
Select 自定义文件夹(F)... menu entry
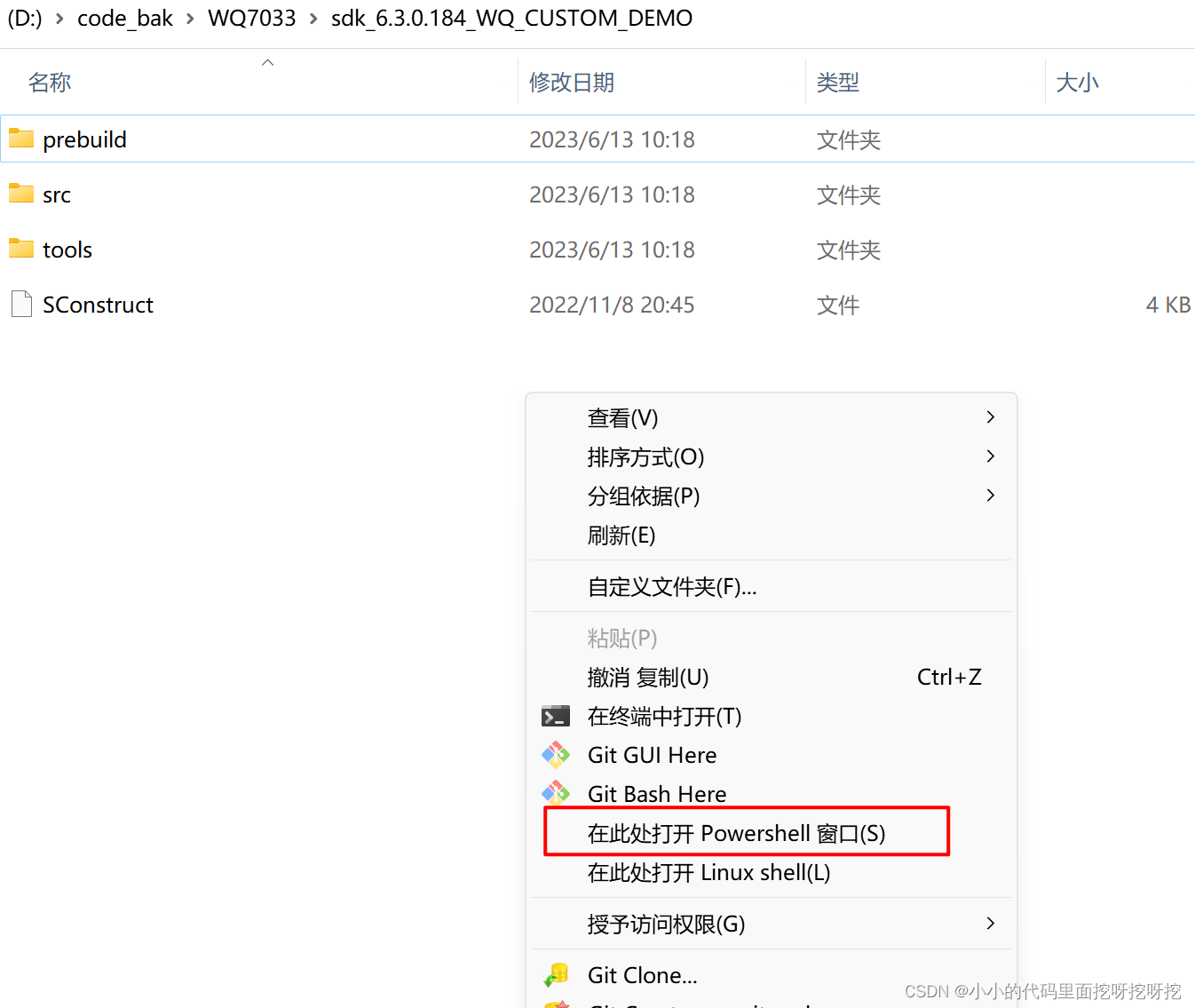771,586
